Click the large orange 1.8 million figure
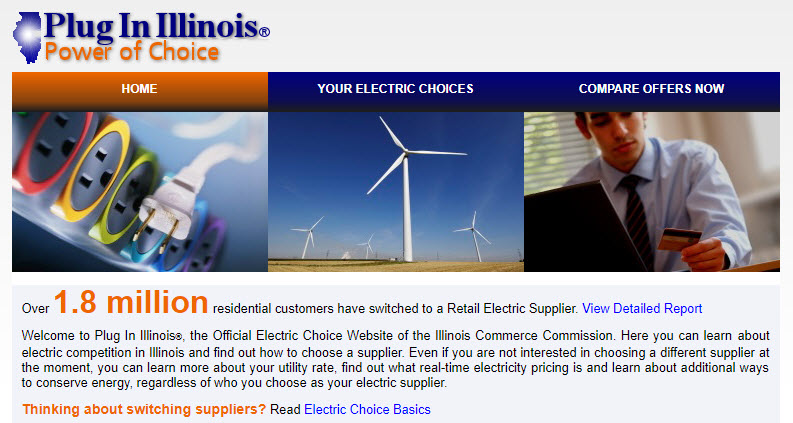793x423 pixels. pyautogui.click(x=131, y=303)
